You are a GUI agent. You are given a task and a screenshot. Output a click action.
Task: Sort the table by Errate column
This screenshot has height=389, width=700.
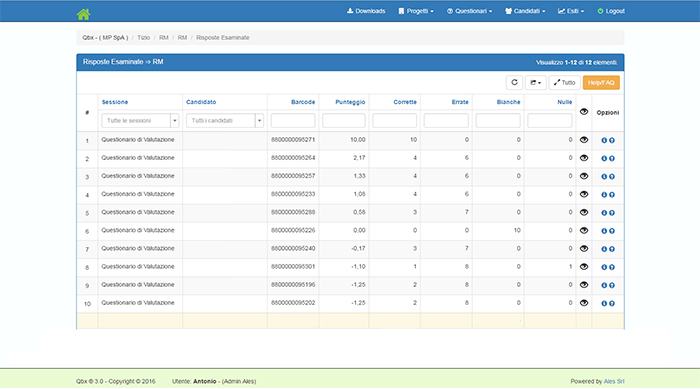click(460, 102)
